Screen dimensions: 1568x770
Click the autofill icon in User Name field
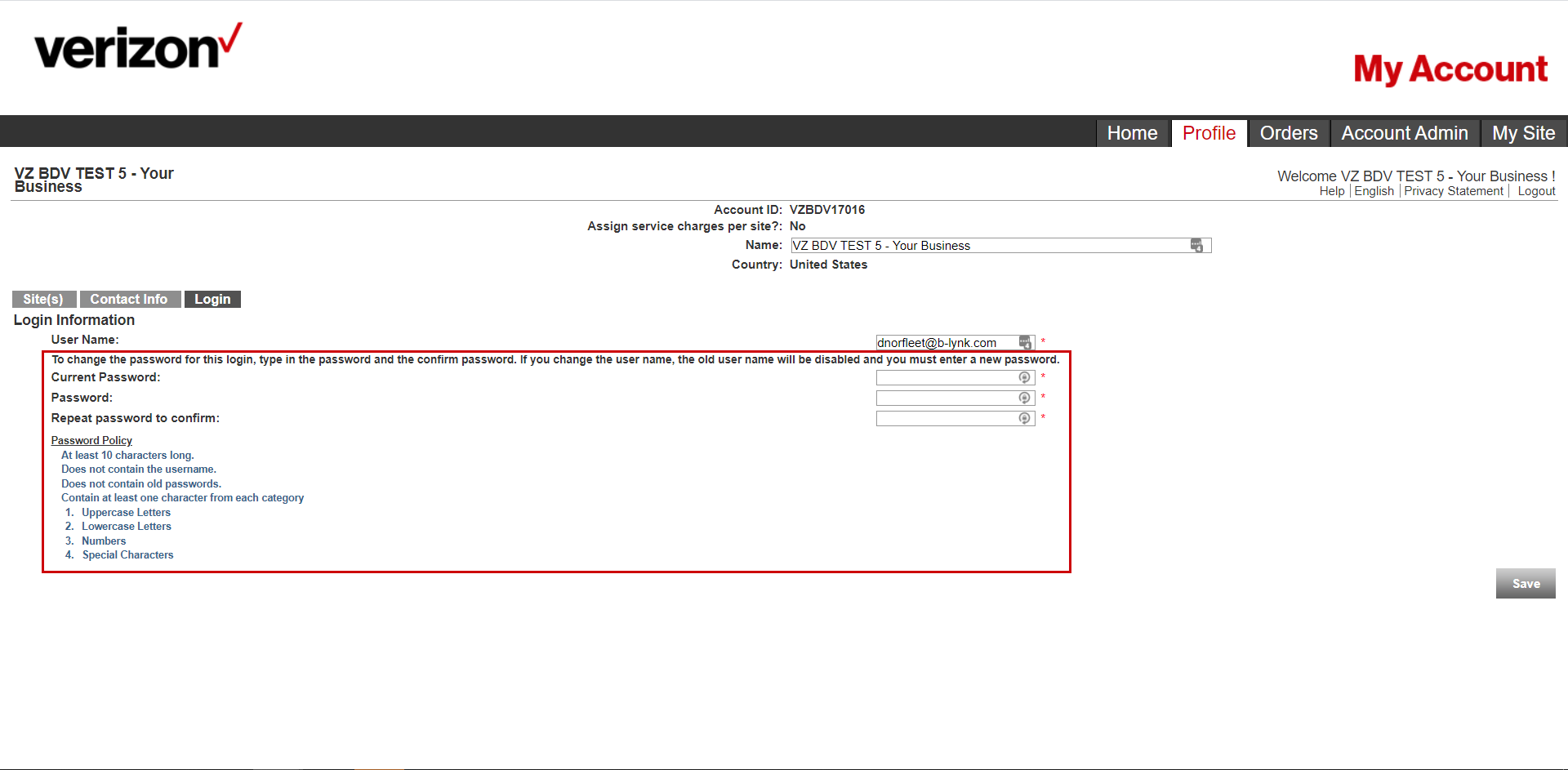[1026, 342]
